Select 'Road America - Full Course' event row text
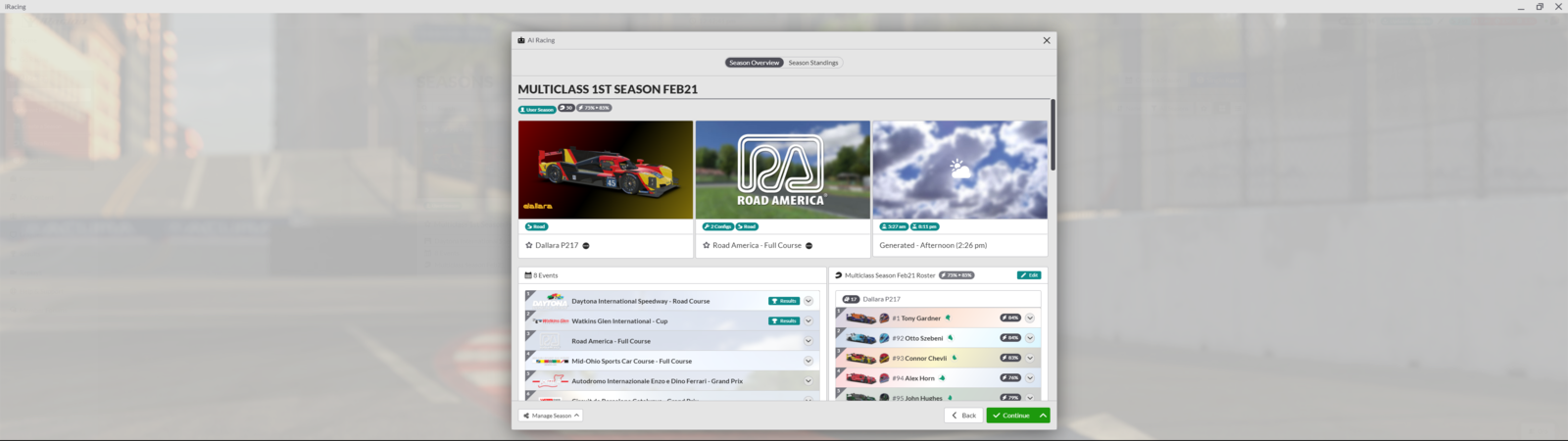 coord(611,341)
